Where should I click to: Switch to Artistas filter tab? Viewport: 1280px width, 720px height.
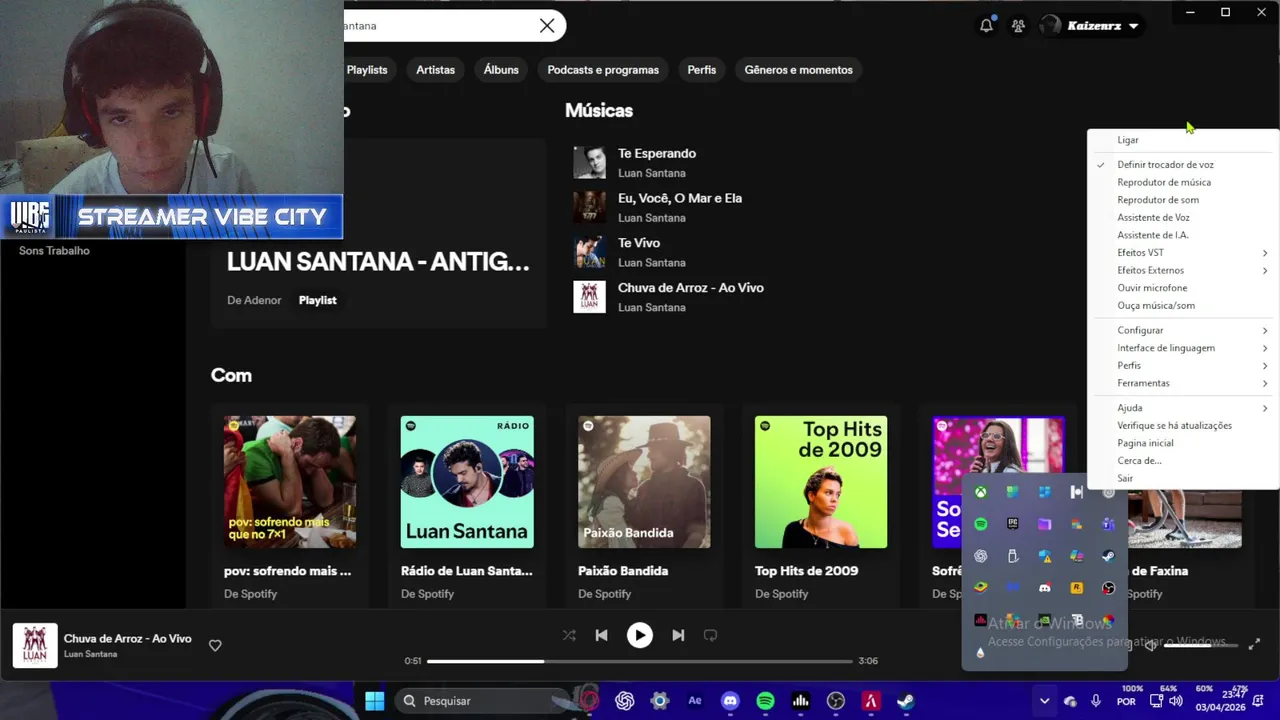(x=435, y=70)
